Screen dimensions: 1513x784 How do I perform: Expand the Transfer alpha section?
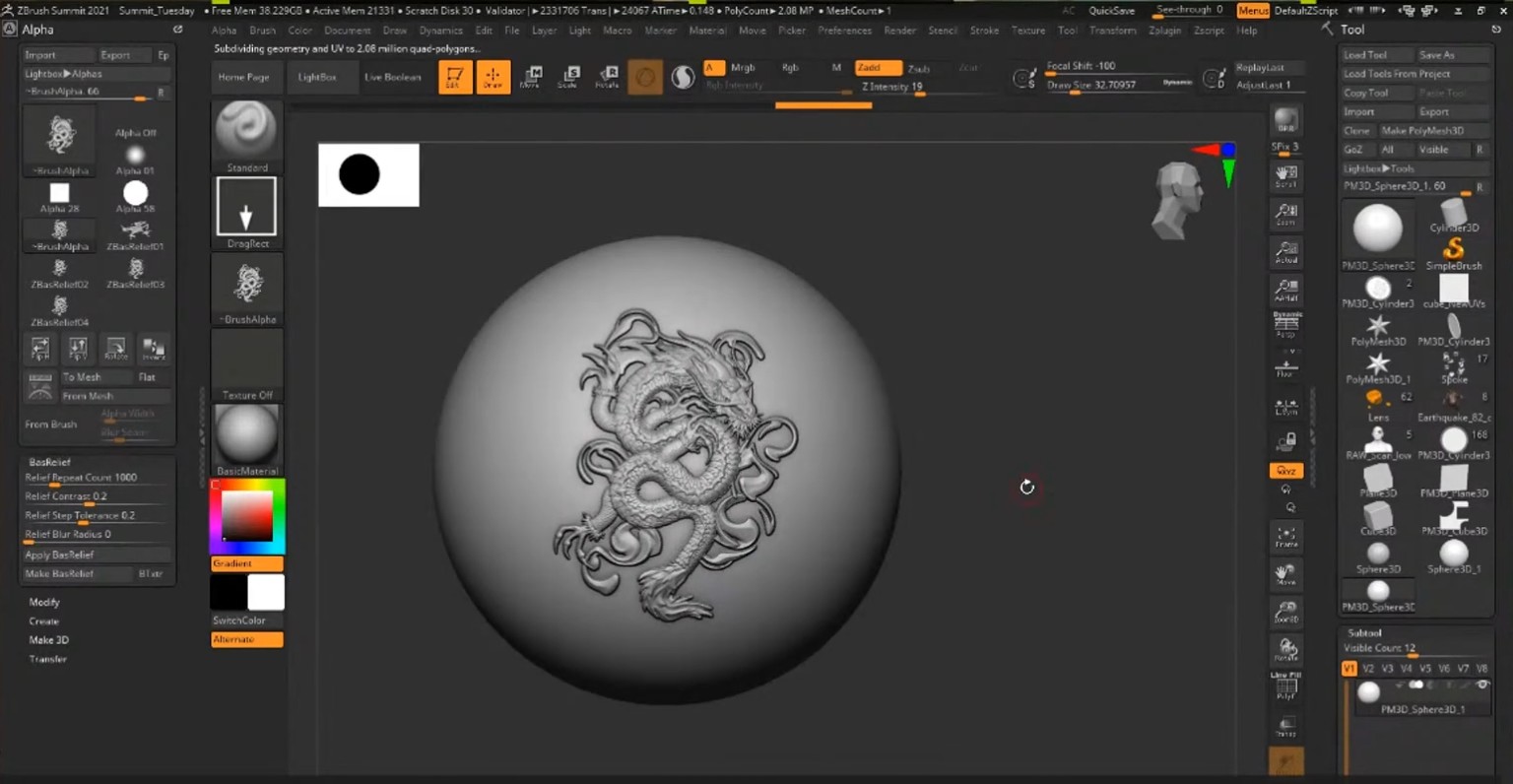click(48, 659)
